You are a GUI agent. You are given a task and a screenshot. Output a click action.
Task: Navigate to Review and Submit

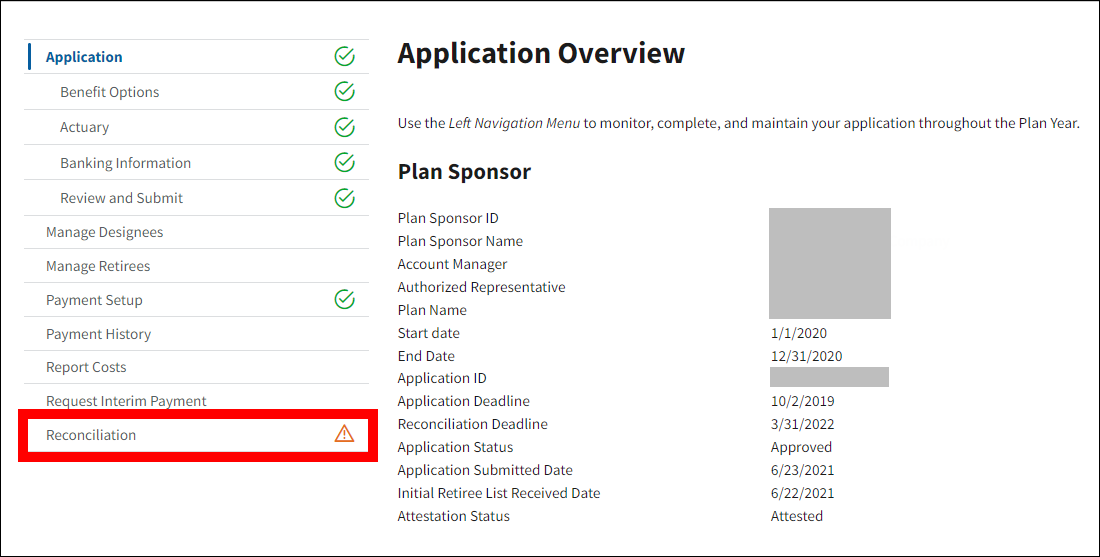[121, 198]
